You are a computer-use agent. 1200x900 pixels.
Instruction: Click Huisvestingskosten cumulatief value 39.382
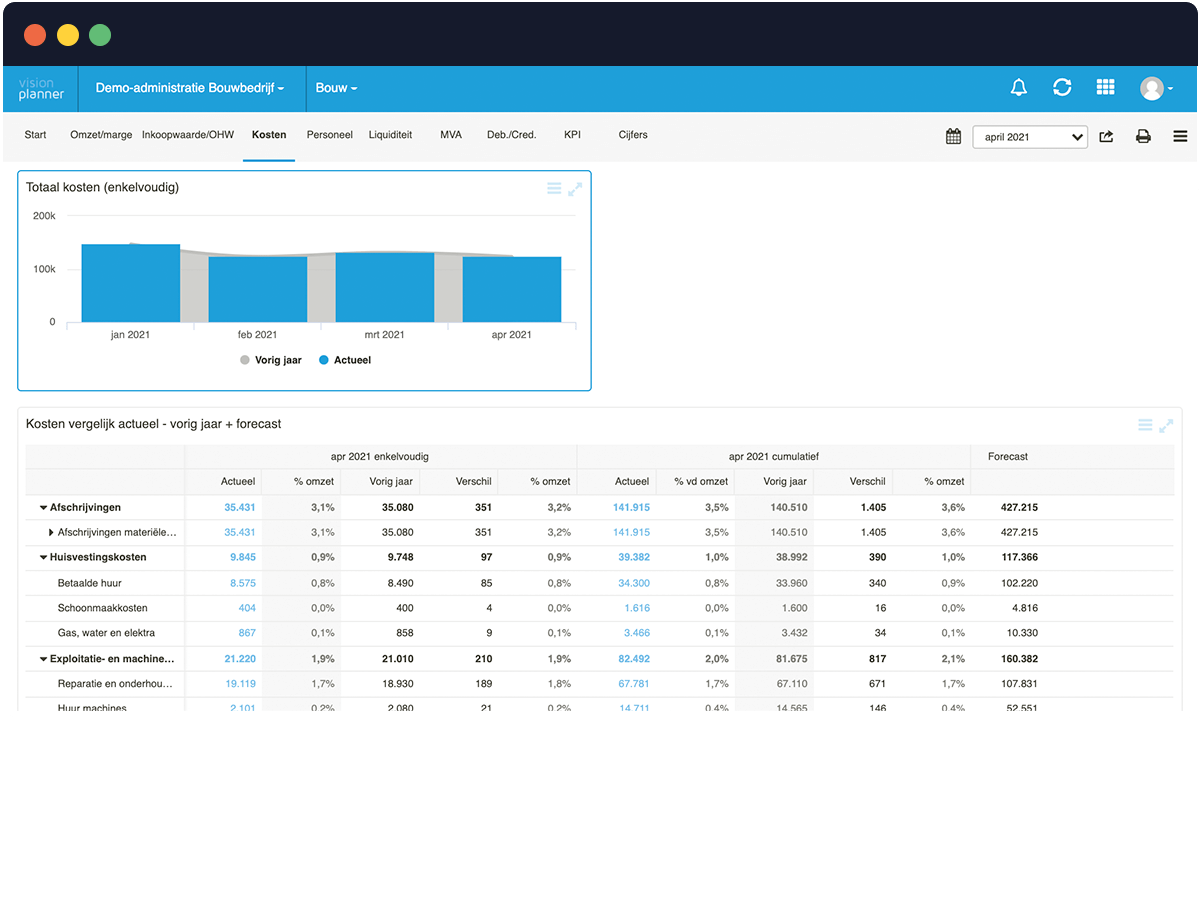(x=634, y=558)
